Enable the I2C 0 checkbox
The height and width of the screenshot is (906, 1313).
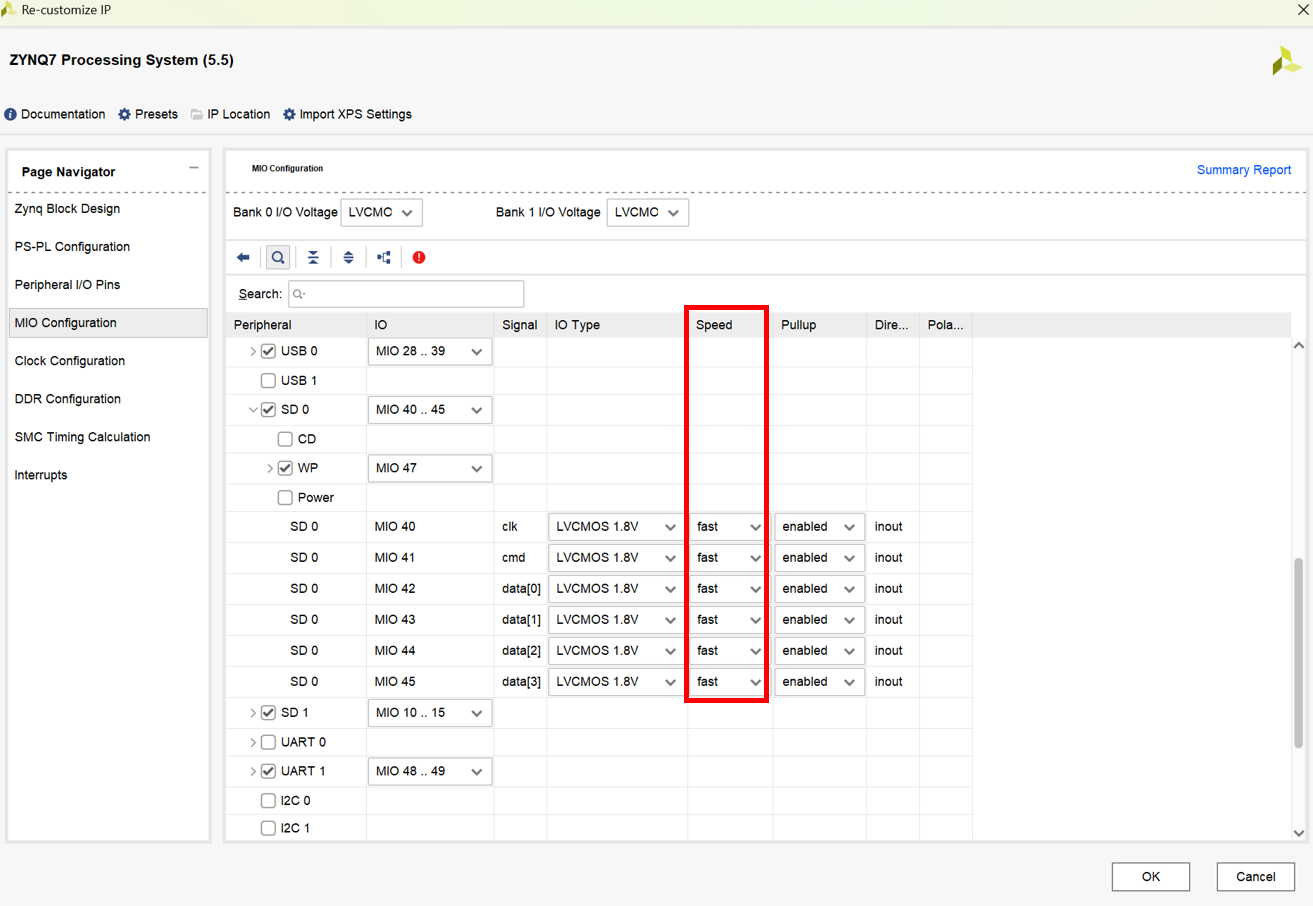tap(268, 800)
